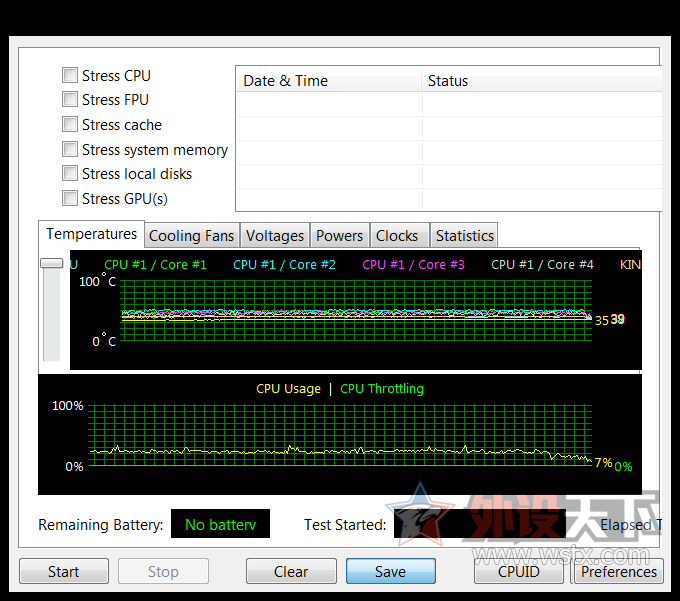Click the Date & Time column header
The image size is (680, 601).
coord(329,81)
